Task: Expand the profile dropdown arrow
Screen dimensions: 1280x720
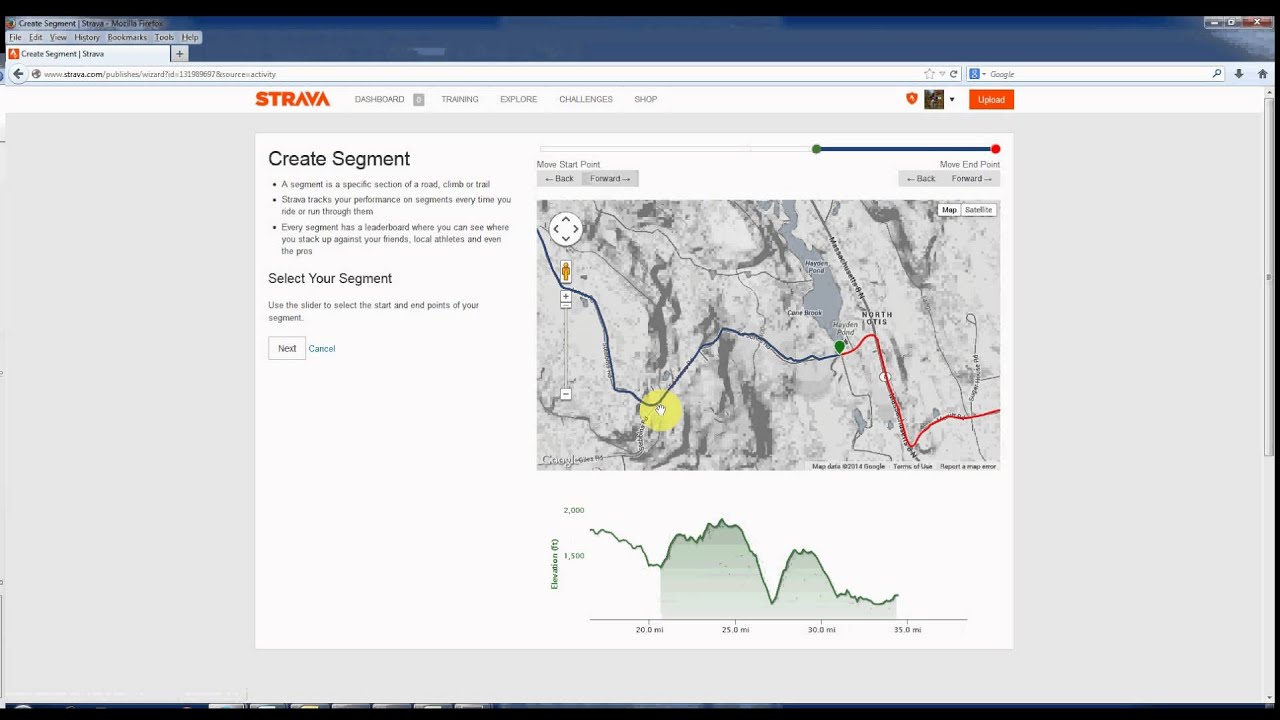Action: pyautogui.click(x=952, y=99)
